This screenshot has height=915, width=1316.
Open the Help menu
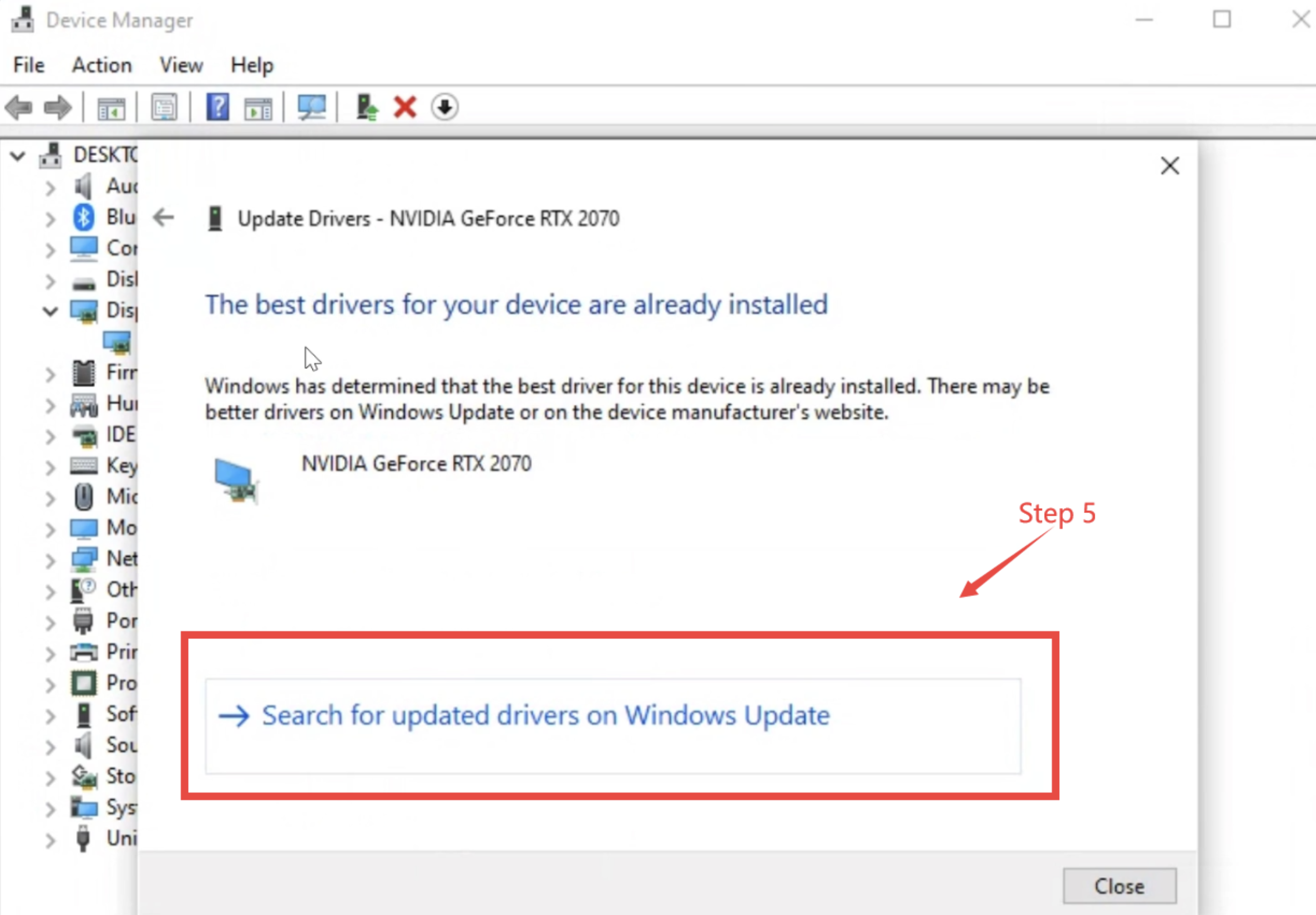[252, 65]
